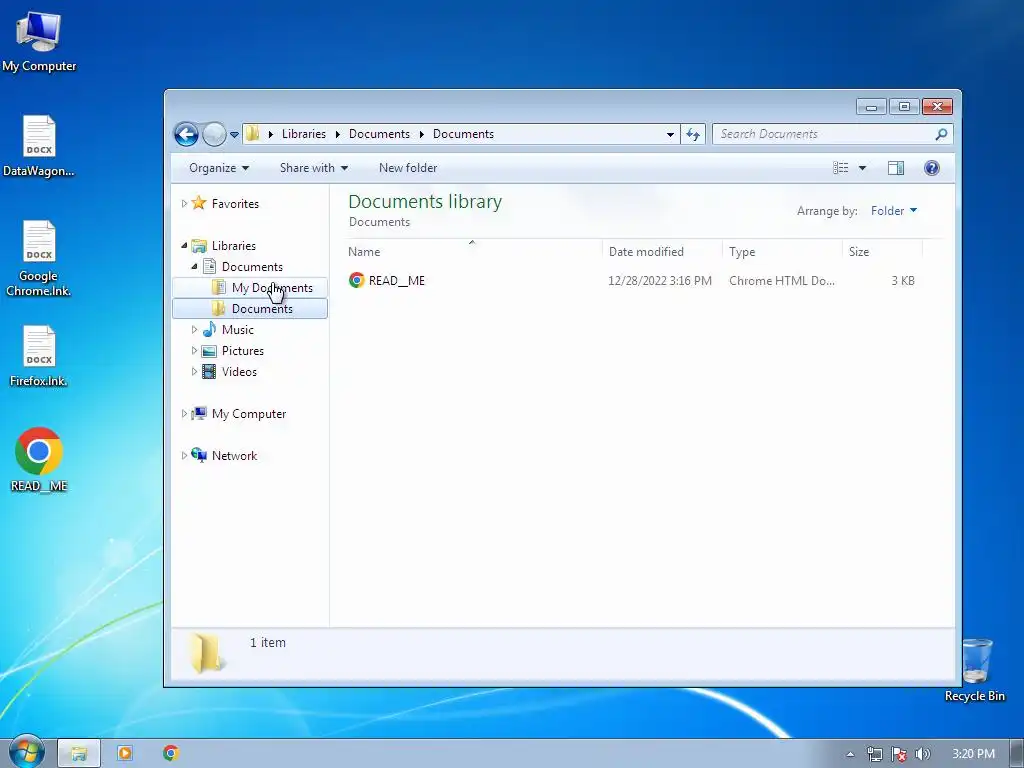The width and height of the screenshot is (1024, 768).
Task: Click Libraries in the breadcrumb path
Action: click(x=304, y=134)
